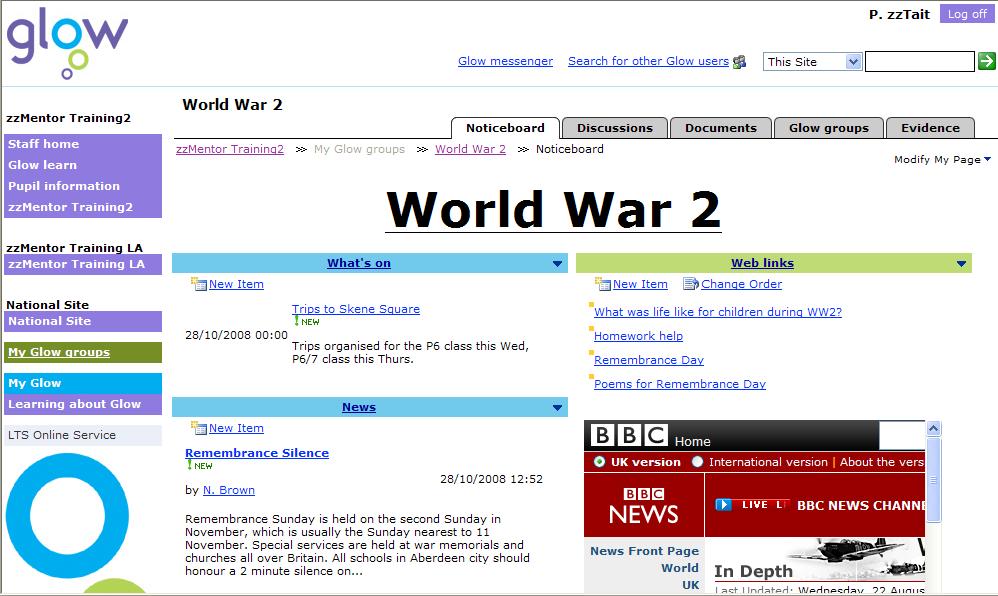Open Pupil information in sidebar

click(83, 186)
